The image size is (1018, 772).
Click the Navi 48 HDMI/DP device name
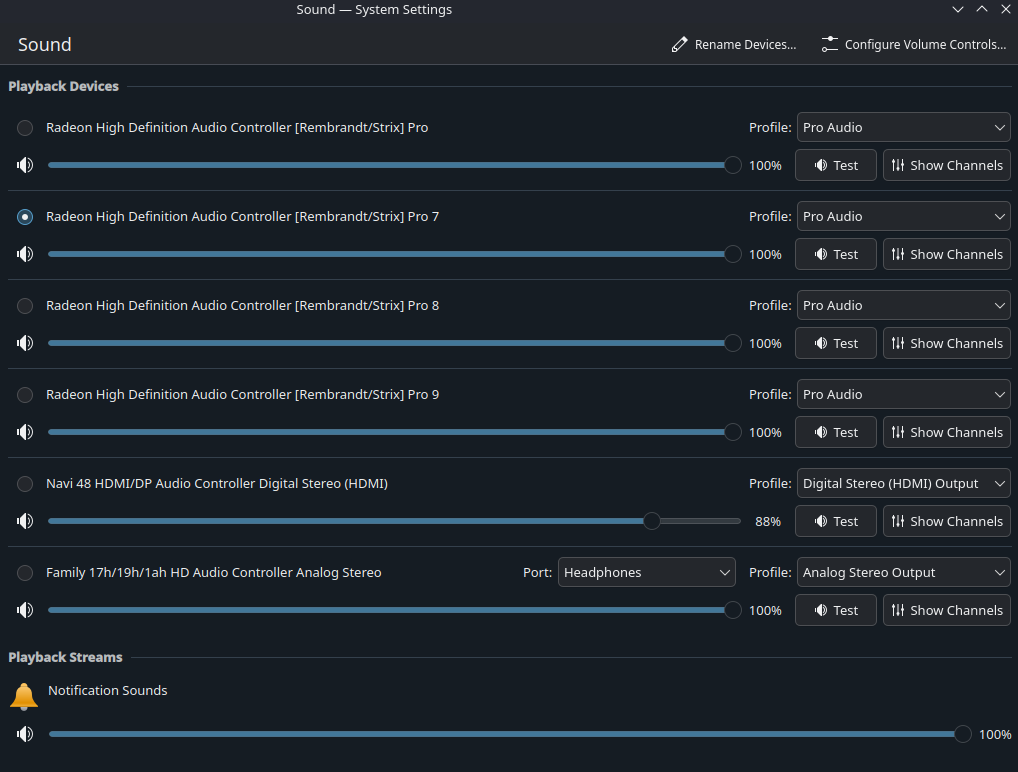[x=217, y=483]
